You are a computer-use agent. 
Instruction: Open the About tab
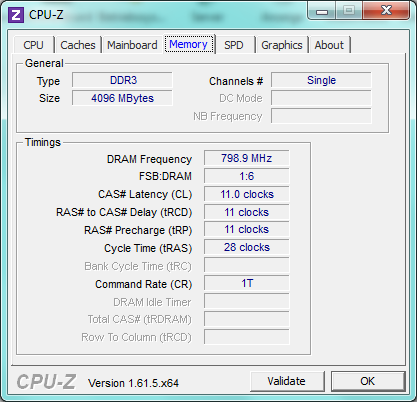(x=329, y=45)
